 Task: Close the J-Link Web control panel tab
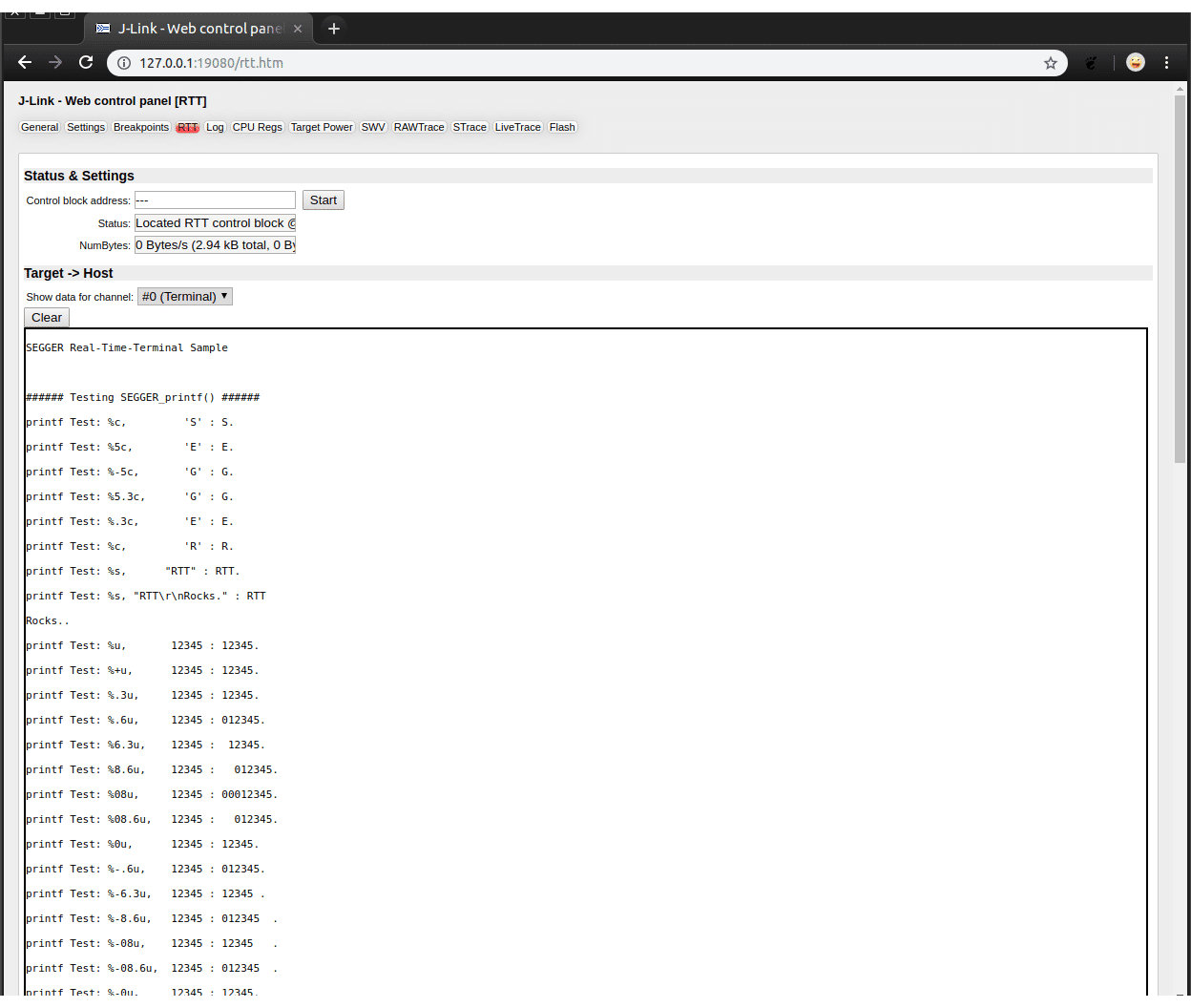click(x=298, y=29)
